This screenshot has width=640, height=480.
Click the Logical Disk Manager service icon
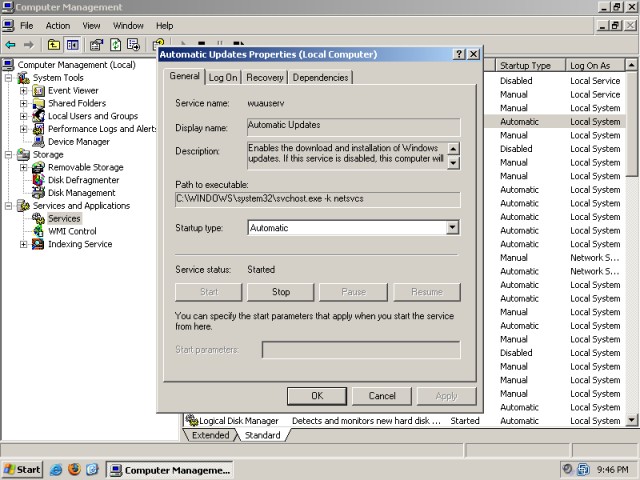tap(191, 419)
